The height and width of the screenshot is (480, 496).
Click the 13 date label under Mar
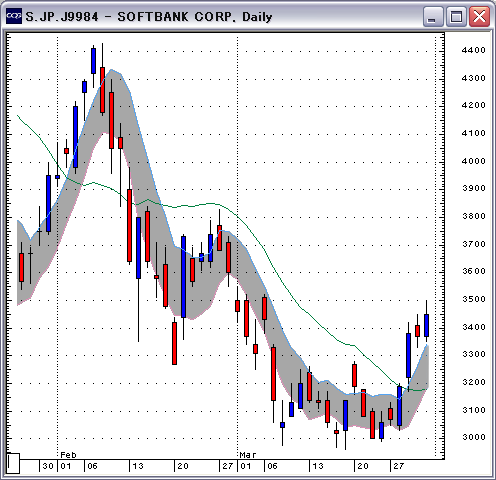(318, 466)
